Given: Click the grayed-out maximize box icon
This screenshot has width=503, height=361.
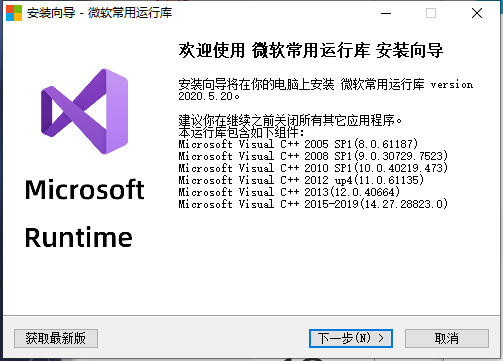Looking at the screenshot, I should 431,13.
